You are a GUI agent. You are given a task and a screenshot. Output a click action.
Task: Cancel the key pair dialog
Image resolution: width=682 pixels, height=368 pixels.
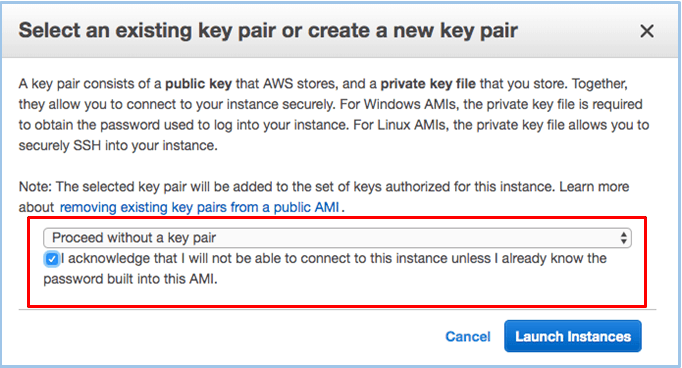coord(468,337)
